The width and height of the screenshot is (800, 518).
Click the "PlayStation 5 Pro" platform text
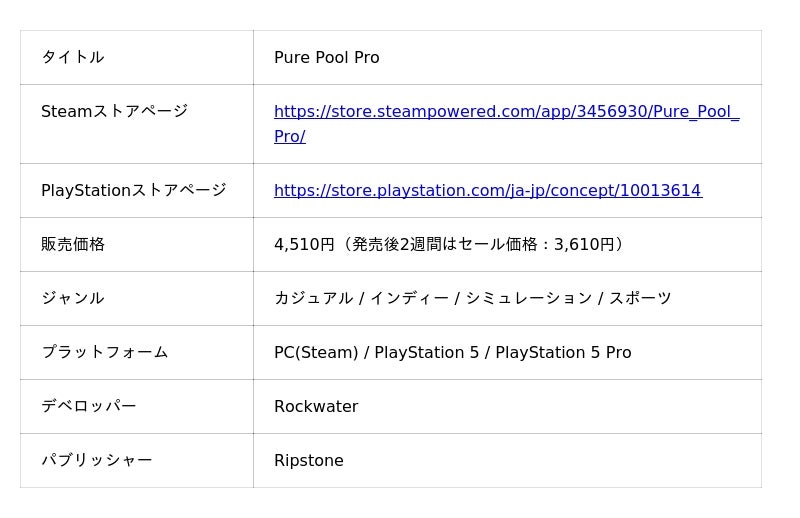click(563, 352)
